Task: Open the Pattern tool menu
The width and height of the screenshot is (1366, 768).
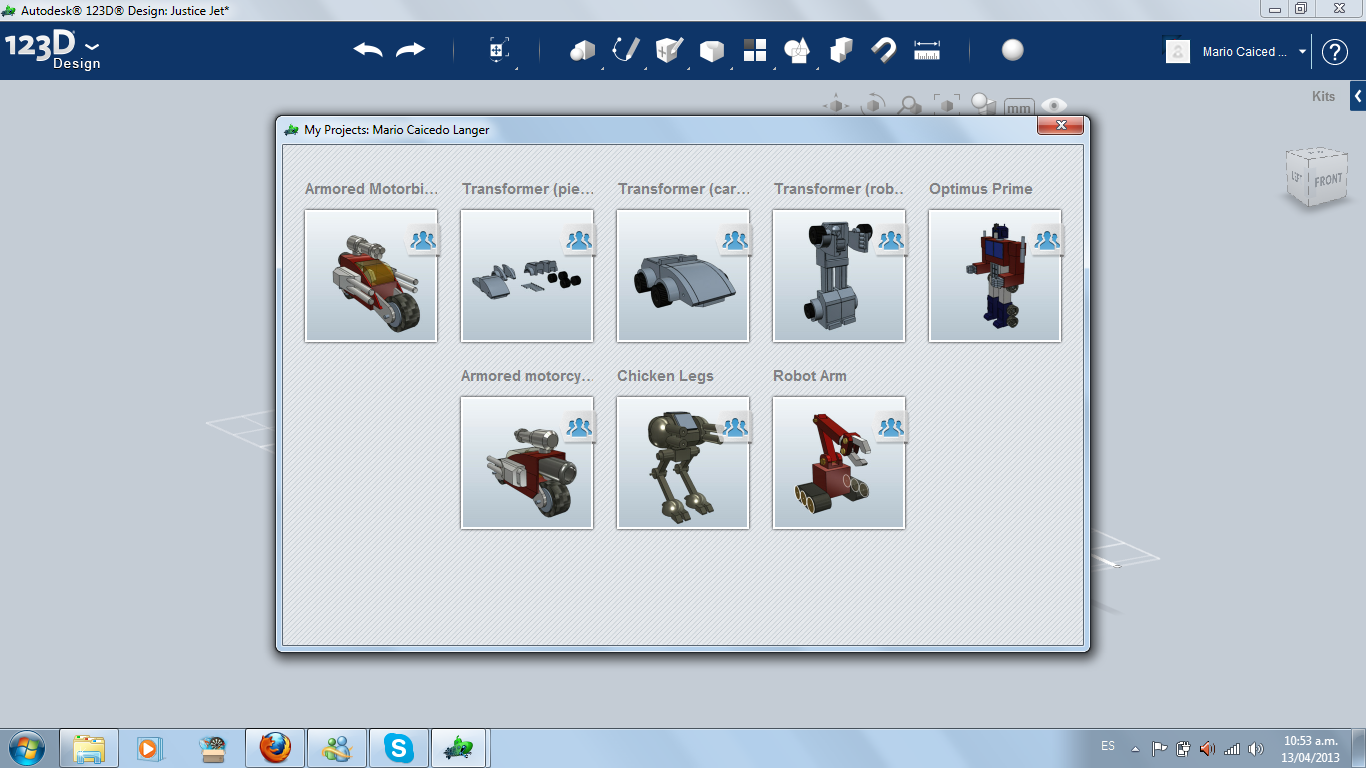Action: click(x=755, y=51)
